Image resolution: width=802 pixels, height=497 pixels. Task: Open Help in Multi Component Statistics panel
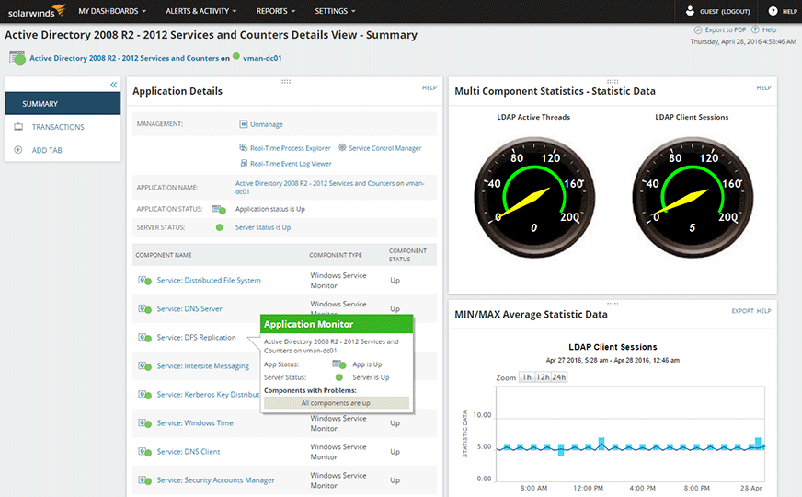(764, 88)
